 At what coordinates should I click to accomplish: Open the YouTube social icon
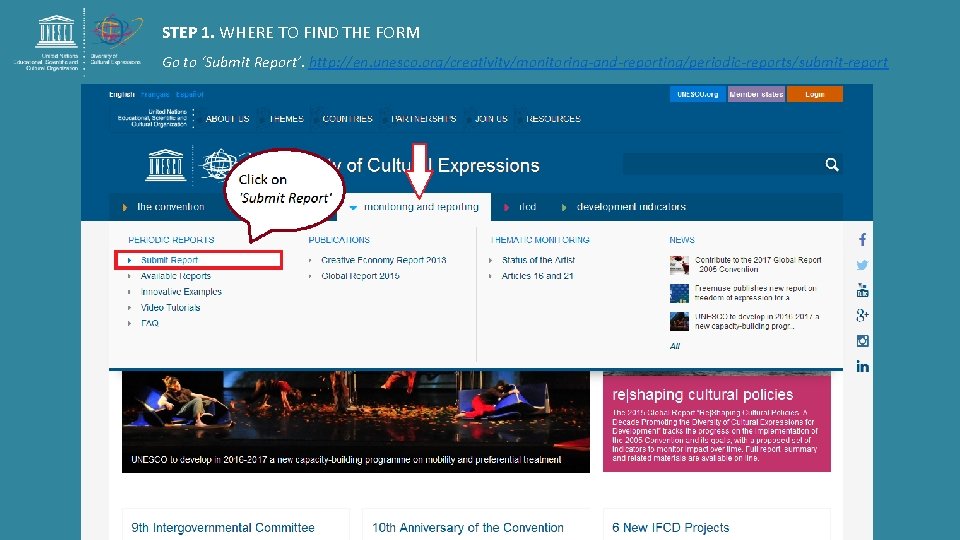[862, 290]
